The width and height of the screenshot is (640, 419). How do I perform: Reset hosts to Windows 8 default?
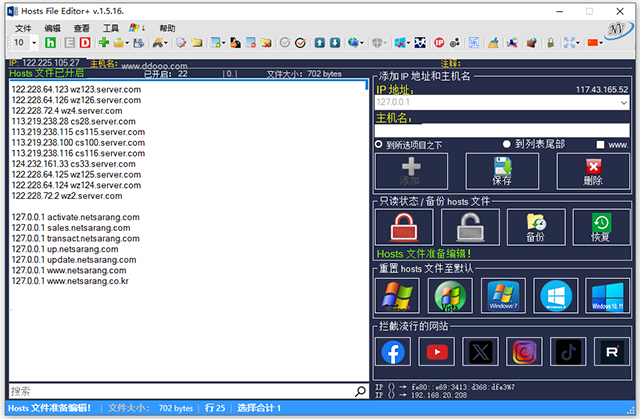point(556,296)
